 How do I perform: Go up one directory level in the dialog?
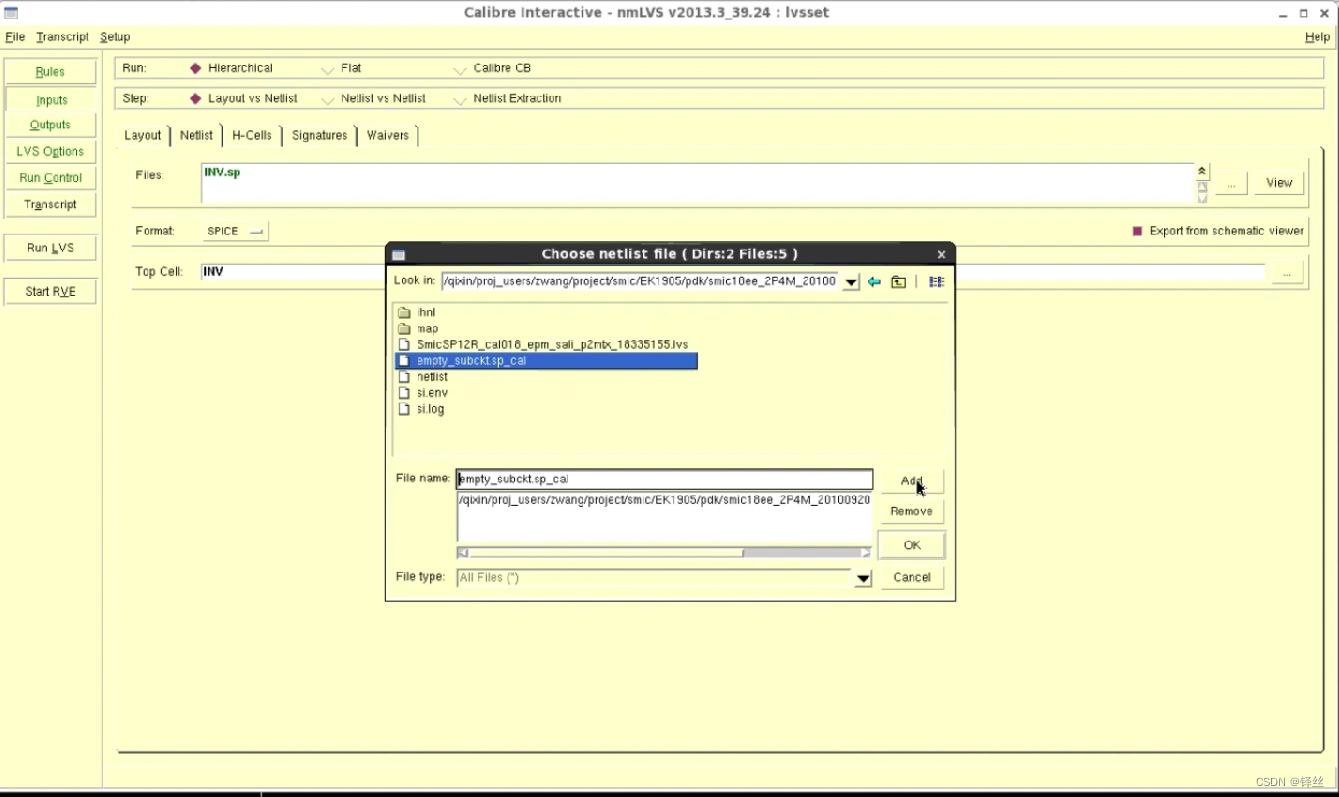tap(898, 282)
